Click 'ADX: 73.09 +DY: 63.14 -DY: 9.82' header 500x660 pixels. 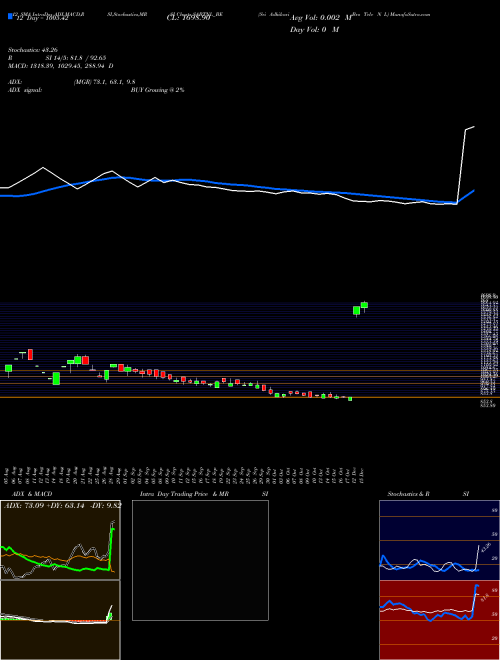coord(62,506)
